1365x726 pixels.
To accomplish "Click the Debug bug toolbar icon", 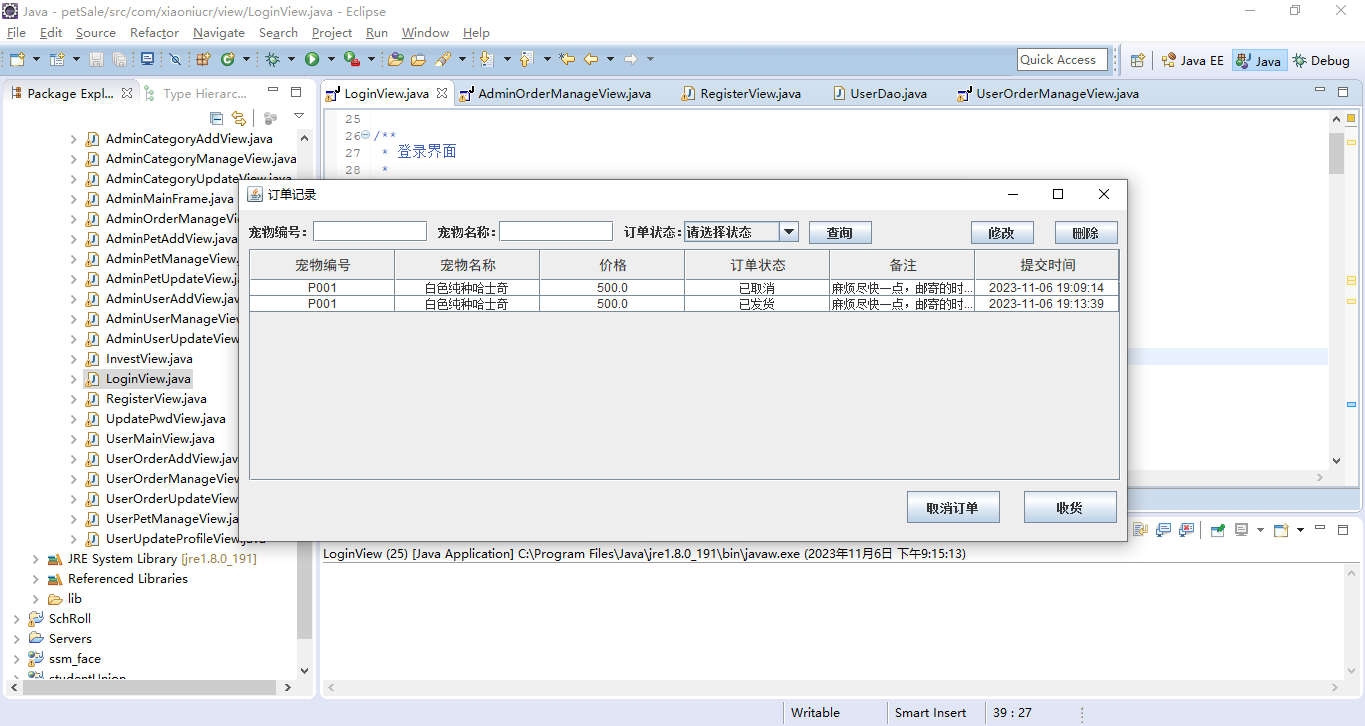I will [x=272, y=60].
